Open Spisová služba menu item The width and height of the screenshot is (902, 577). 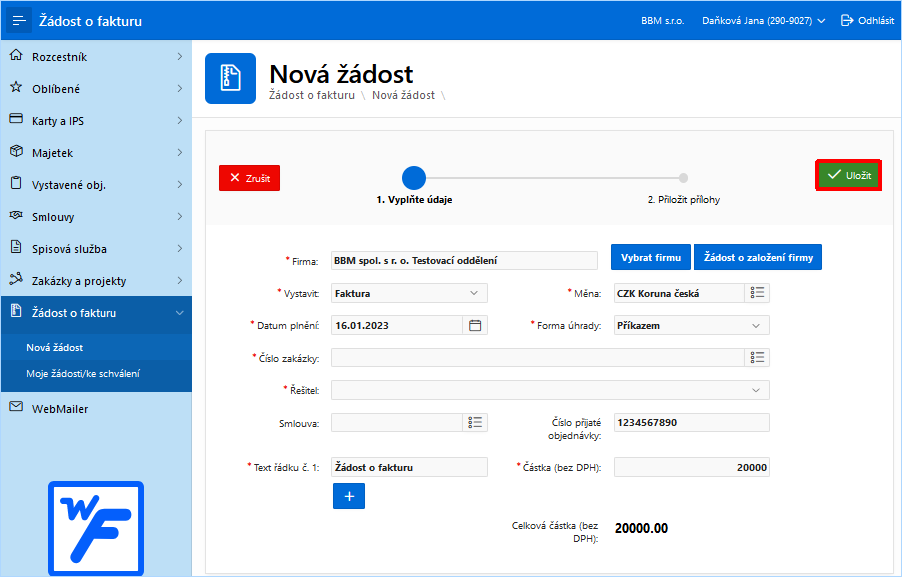96,249
